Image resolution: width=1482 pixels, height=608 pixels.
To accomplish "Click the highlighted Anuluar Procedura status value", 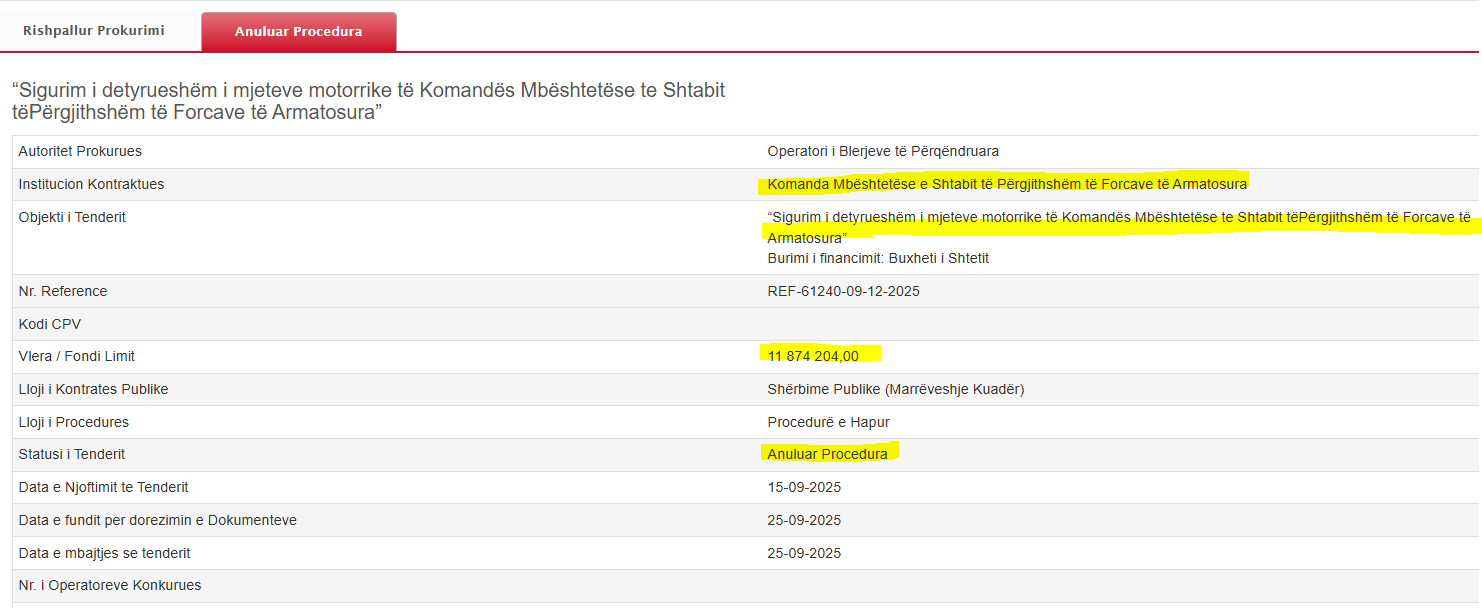I will tap(827, 454).
